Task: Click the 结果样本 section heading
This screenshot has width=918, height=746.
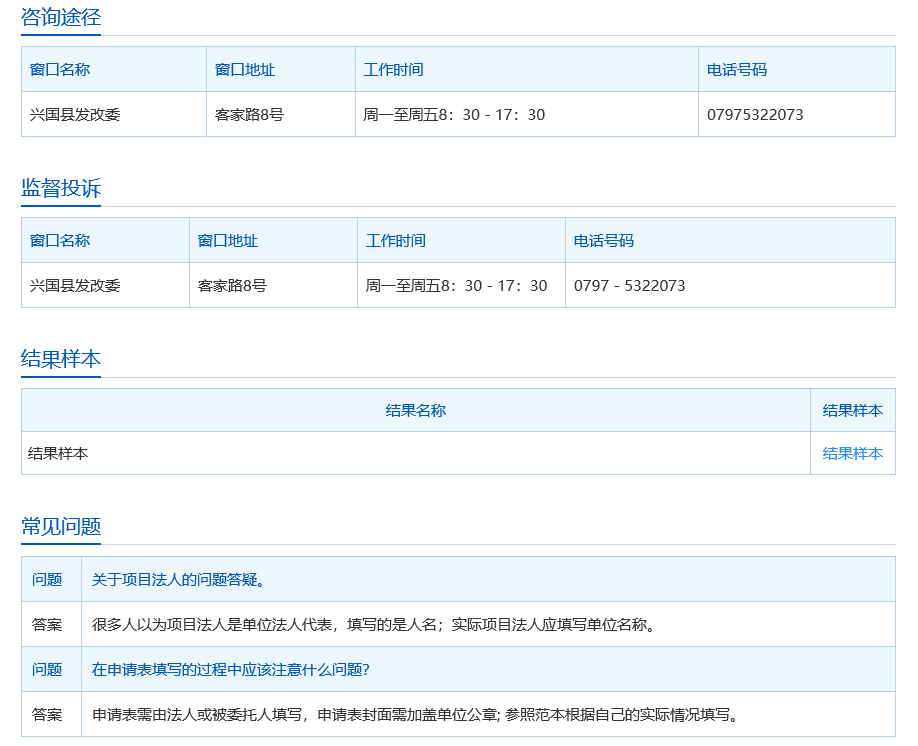Action: click(x=61, y=360)
